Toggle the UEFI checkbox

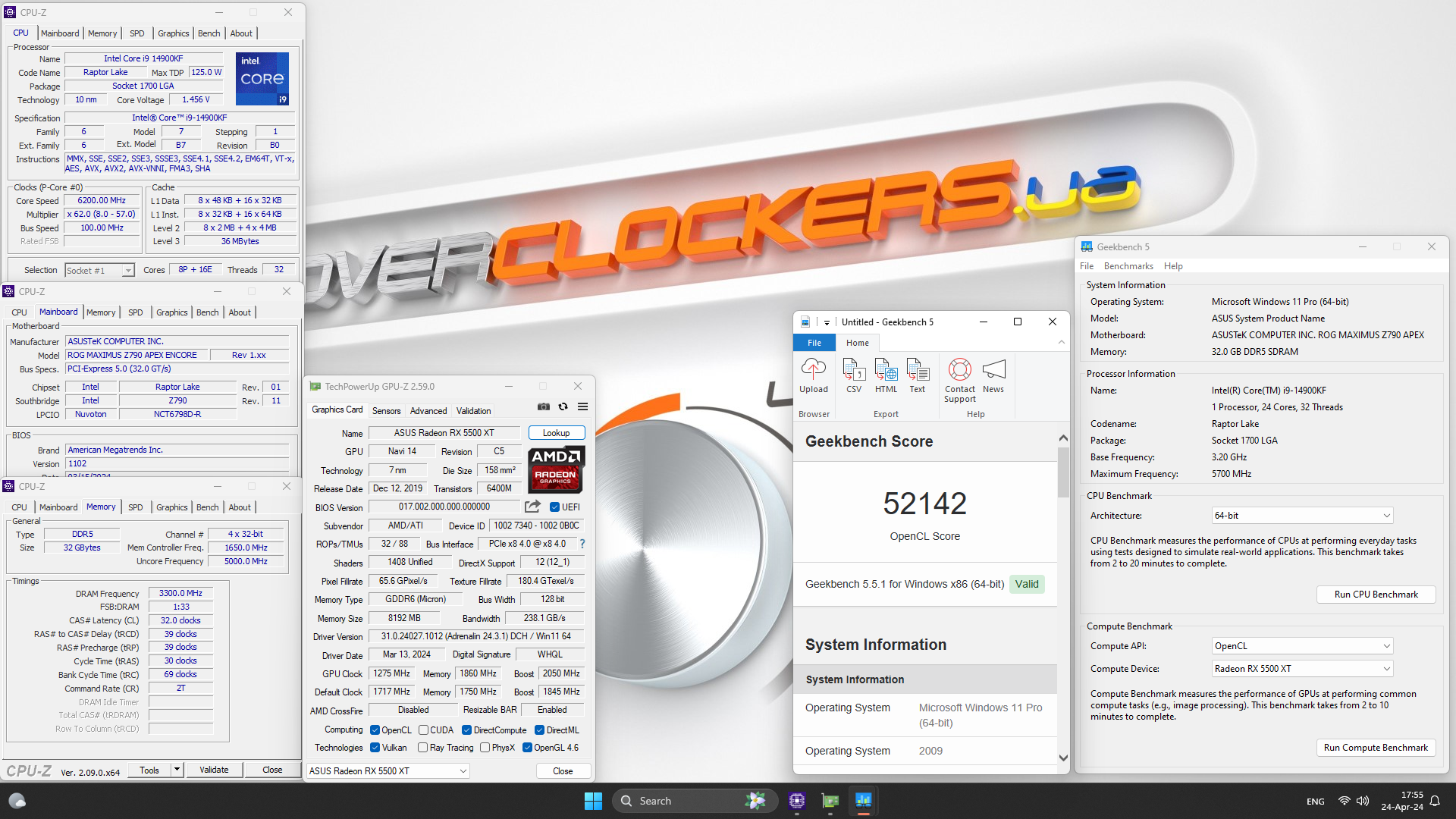point(554,507)
